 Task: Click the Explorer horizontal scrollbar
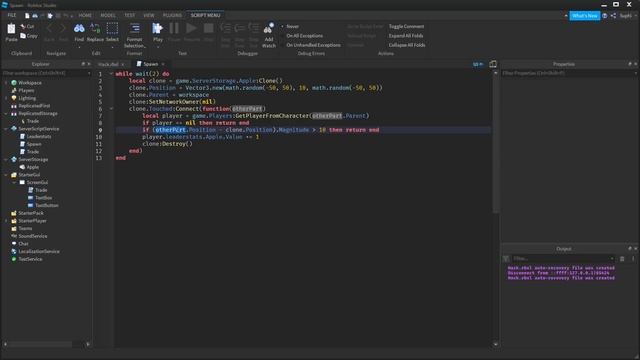click(x=41, y=344)
